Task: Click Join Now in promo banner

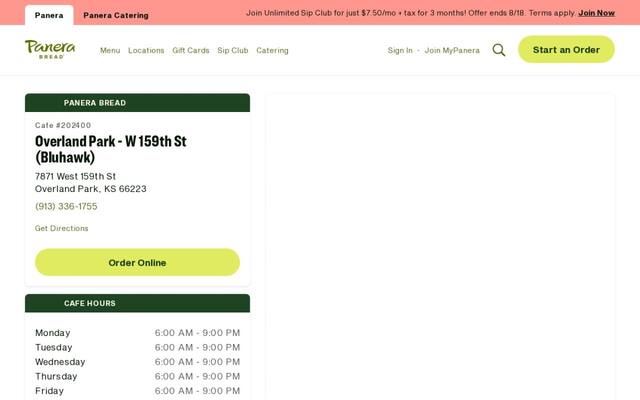Action: pyautogui.click(x=596, y=13)
